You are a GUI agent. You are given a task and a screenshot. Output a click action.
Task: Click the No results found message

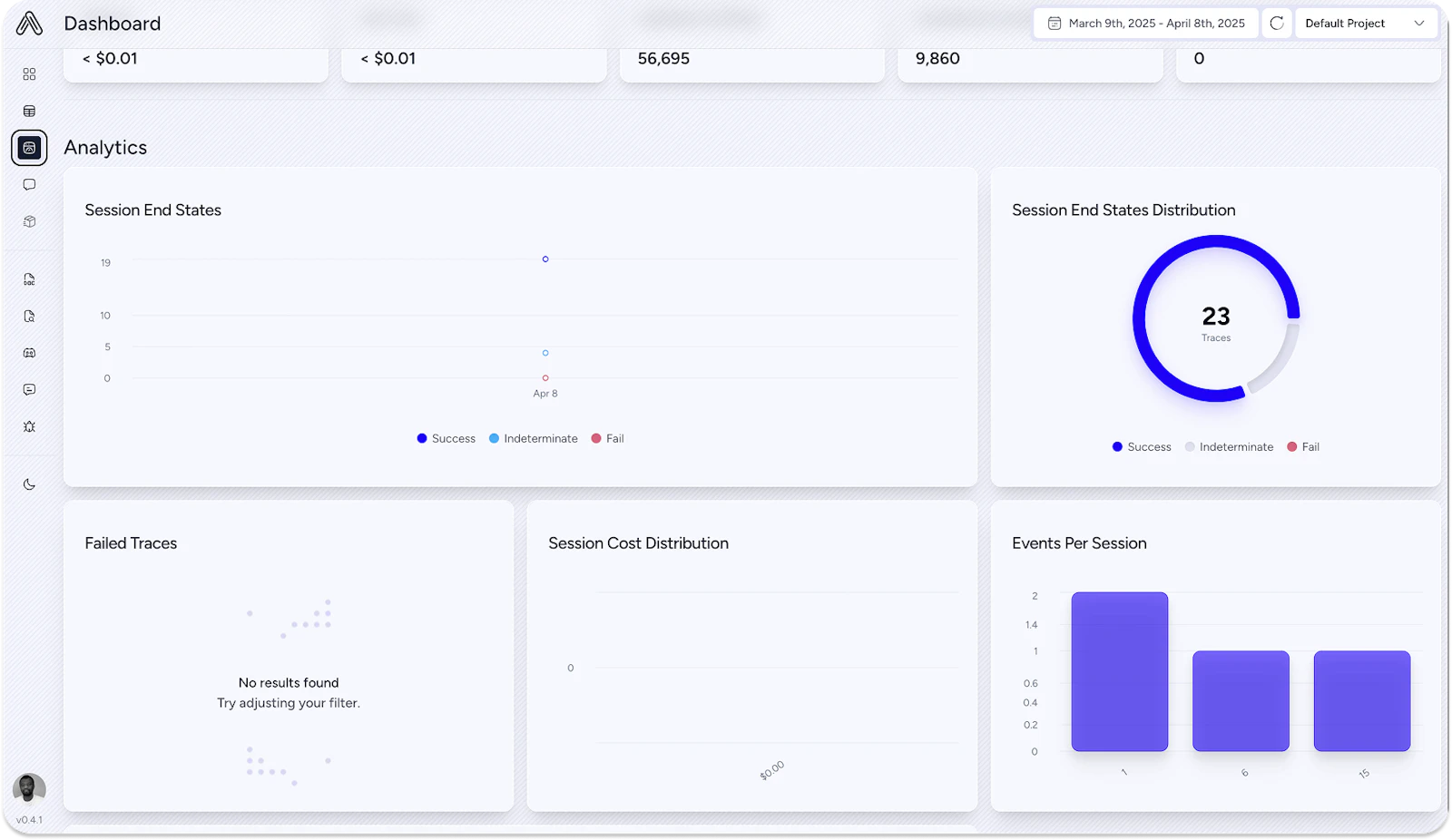289,683
